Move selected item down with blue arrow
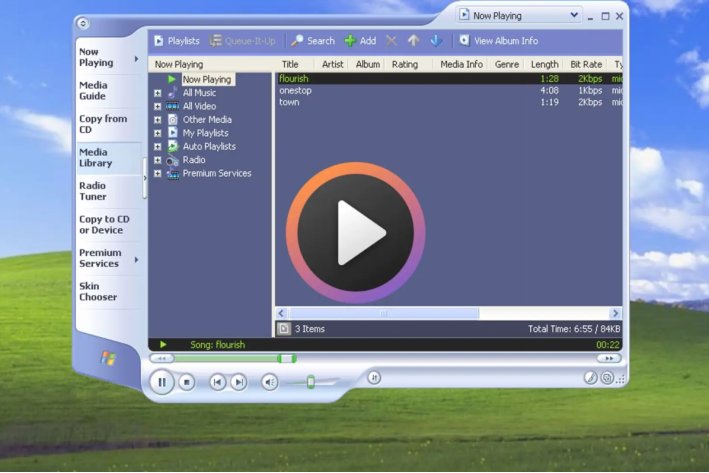The image size is (709, 473). click(x=435, y=41)
